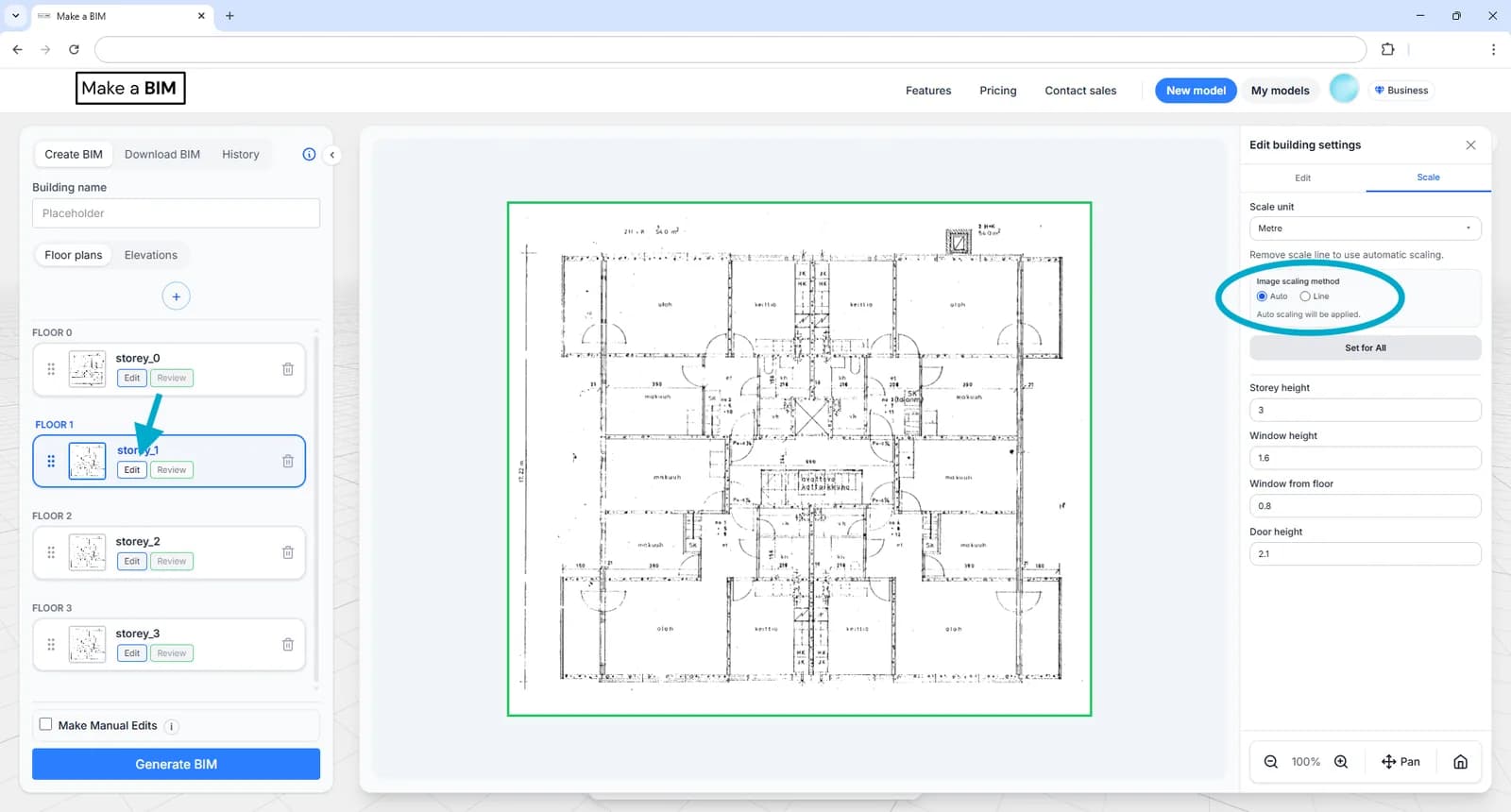Image resolution: width=1511 pixels, height=812 pixels.
Task: Click the Building name input field
Action: pos(176,213)
